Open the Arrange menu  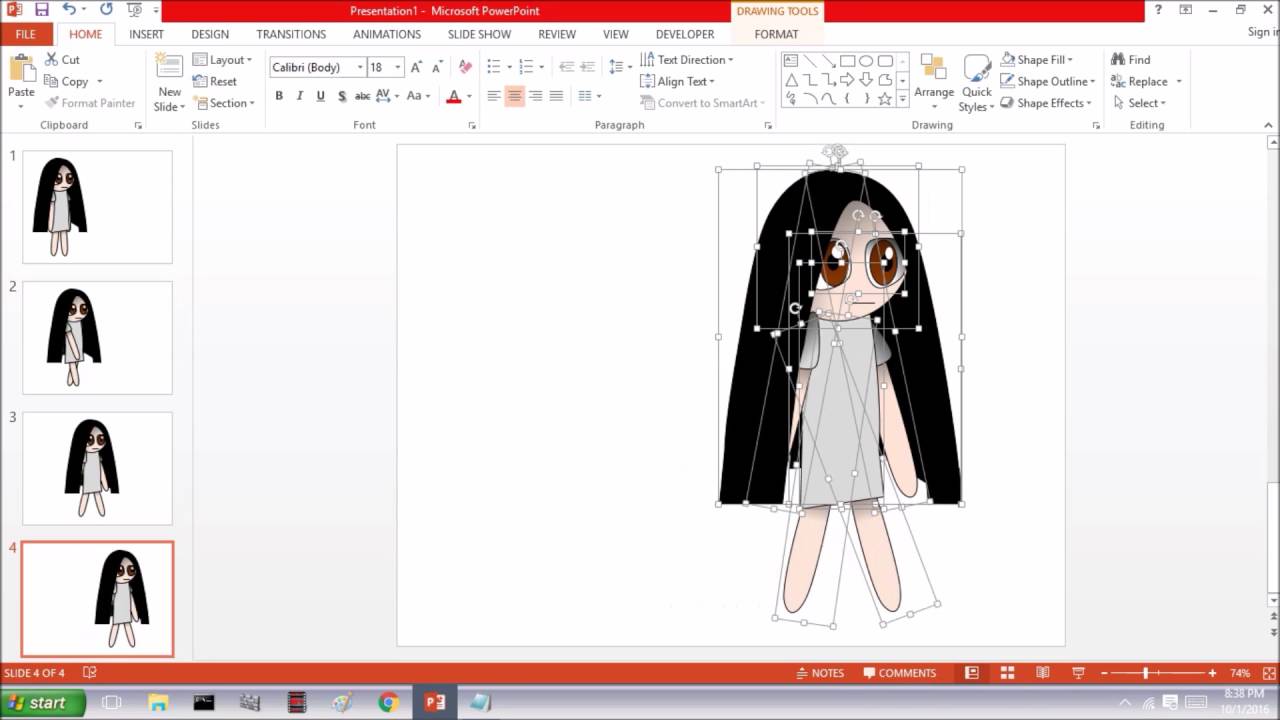(934, 82)
